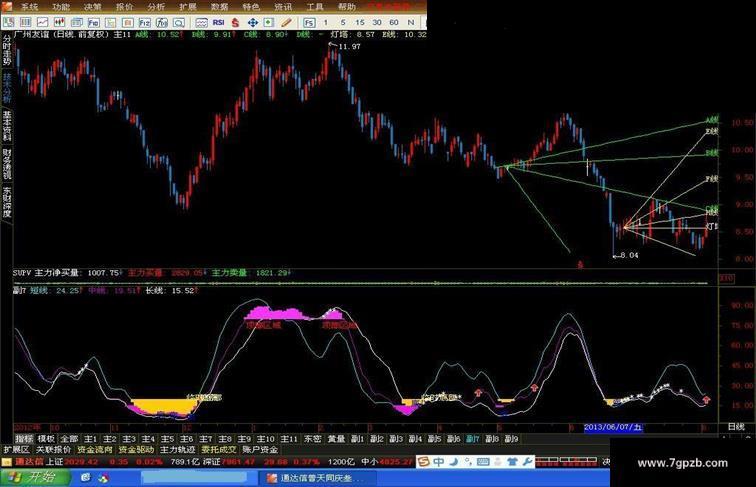Click the Windows 开始 start button
Viewport: 756px width, 487px height.
click(x=35, y=477)
